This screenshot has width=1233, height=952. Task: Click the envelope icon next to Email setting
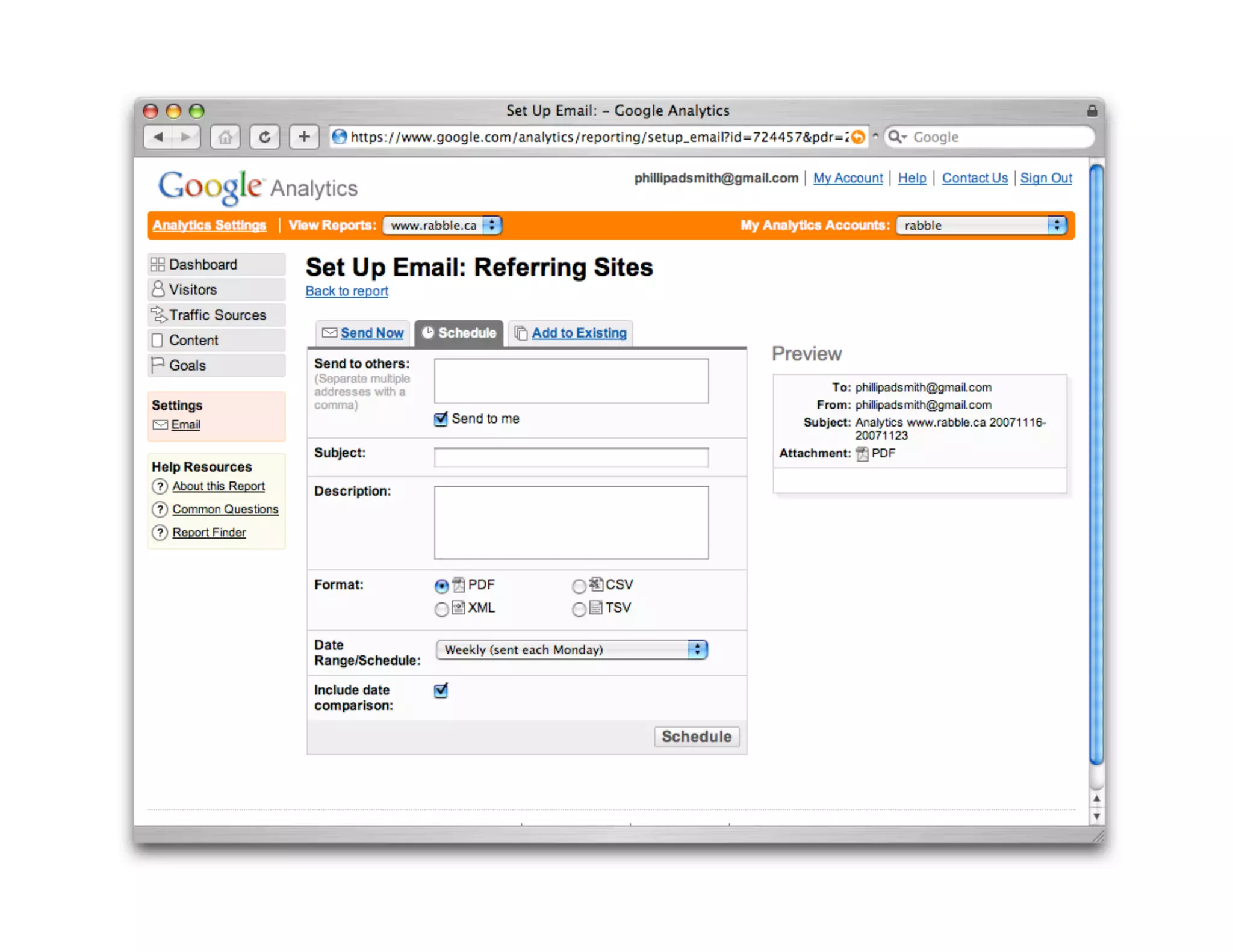[x=160, y=425]
